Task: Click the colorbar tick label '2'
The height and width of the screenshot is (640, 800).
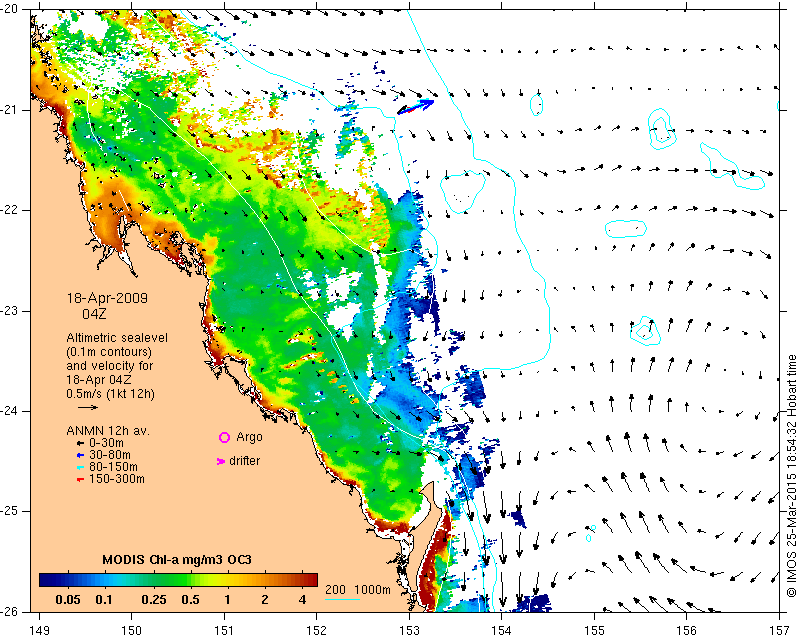Action: click(x=265, y=600)
